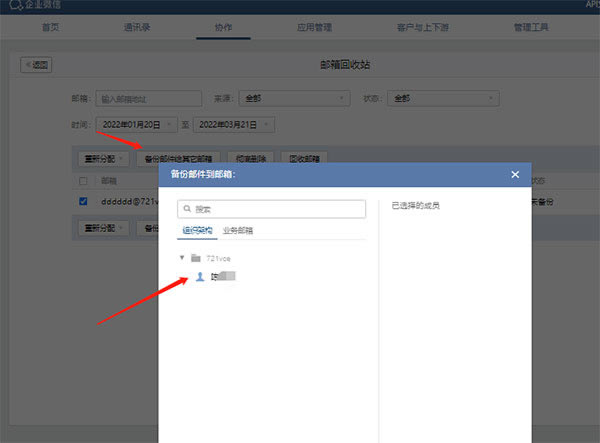Click the magnifier icon in search box
This screenshot has height=443, width=600.
(x=187, y=208)
